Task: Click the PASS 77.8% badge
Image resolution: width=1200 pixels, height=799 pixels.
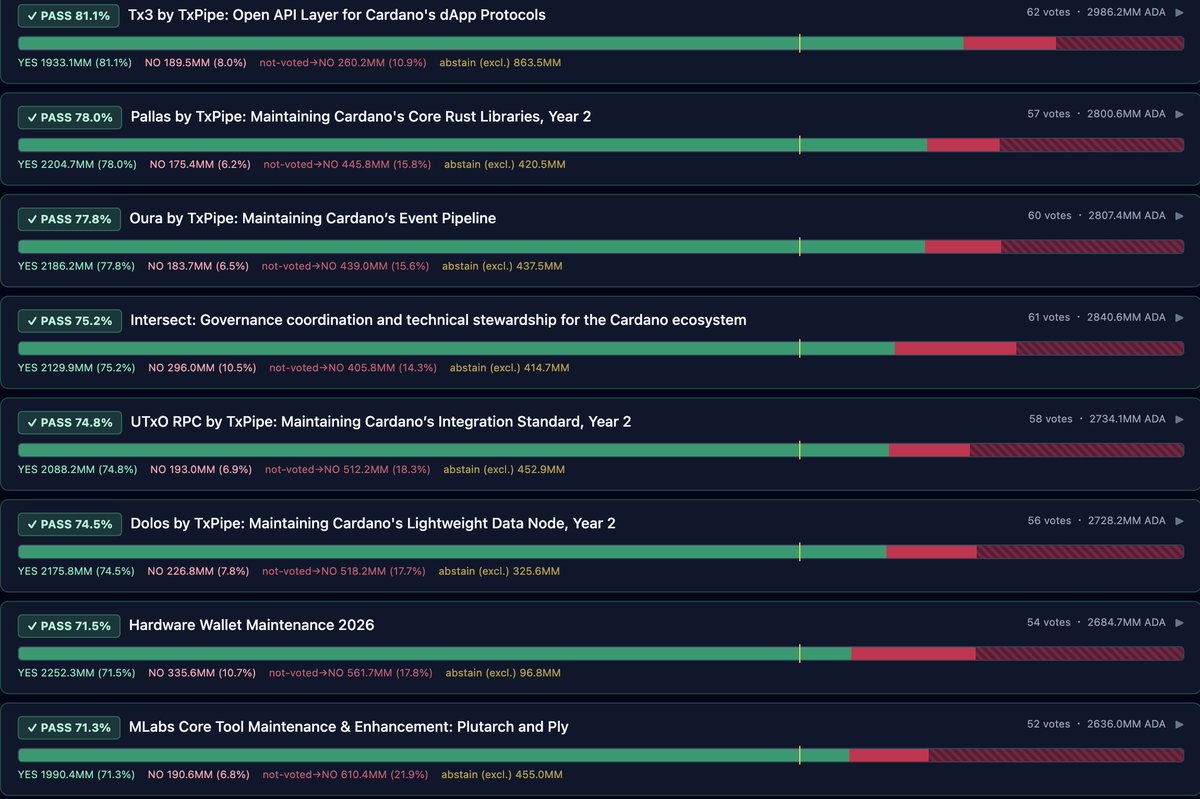Action: tap(69, 219)
